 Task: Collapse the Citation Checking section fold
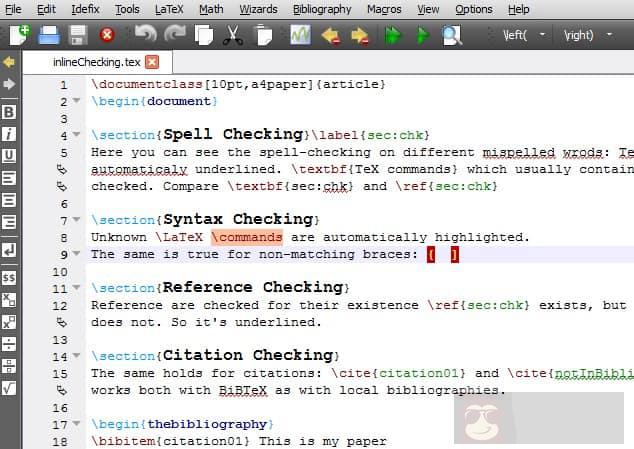(77, 356)
